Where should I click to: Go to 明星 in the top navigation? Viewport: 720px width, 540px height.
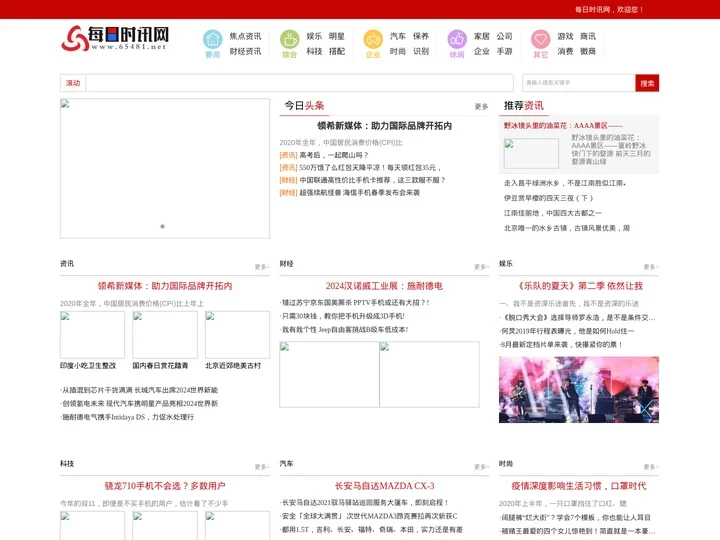click(x=337, y=36)
